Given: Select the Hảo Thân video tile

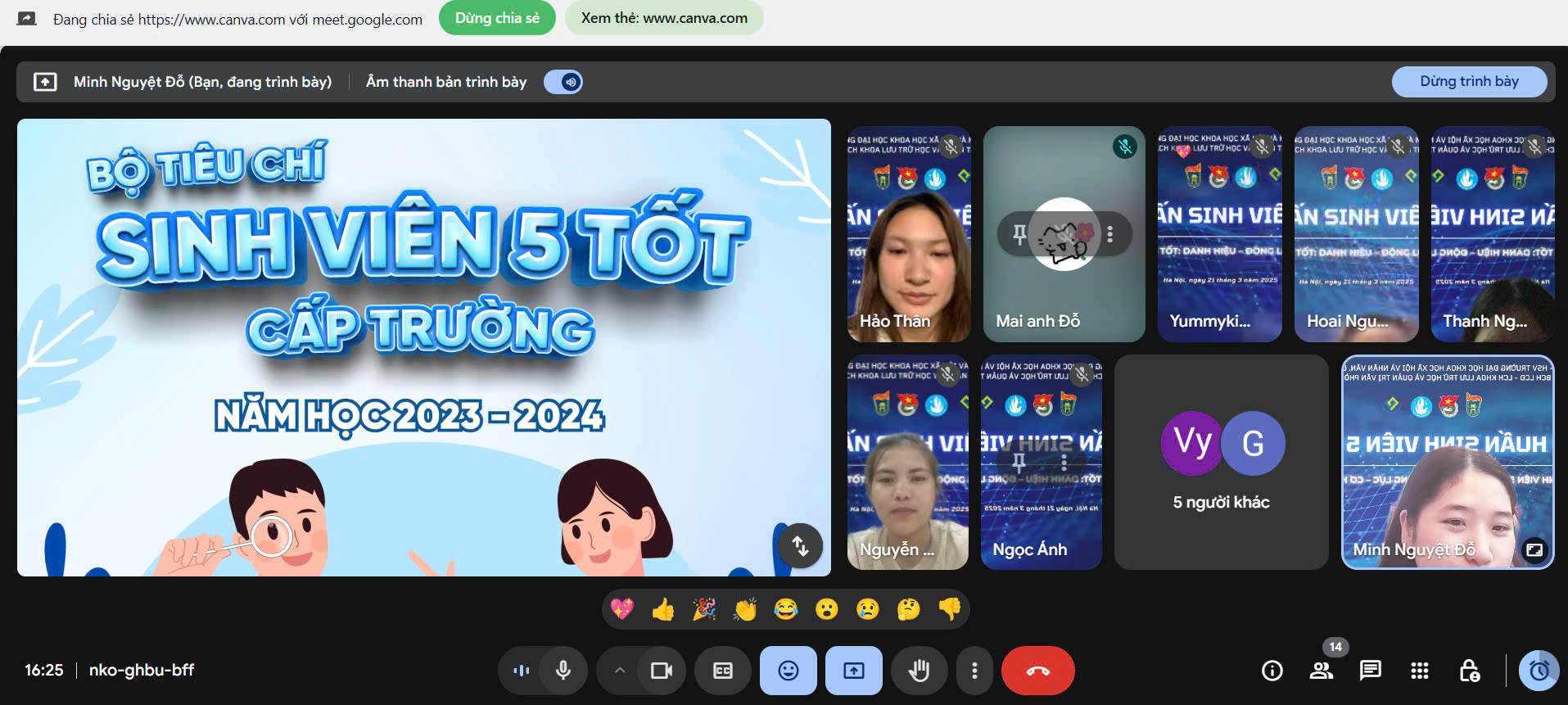Looking at the screenshot, I should pos(909,234).
